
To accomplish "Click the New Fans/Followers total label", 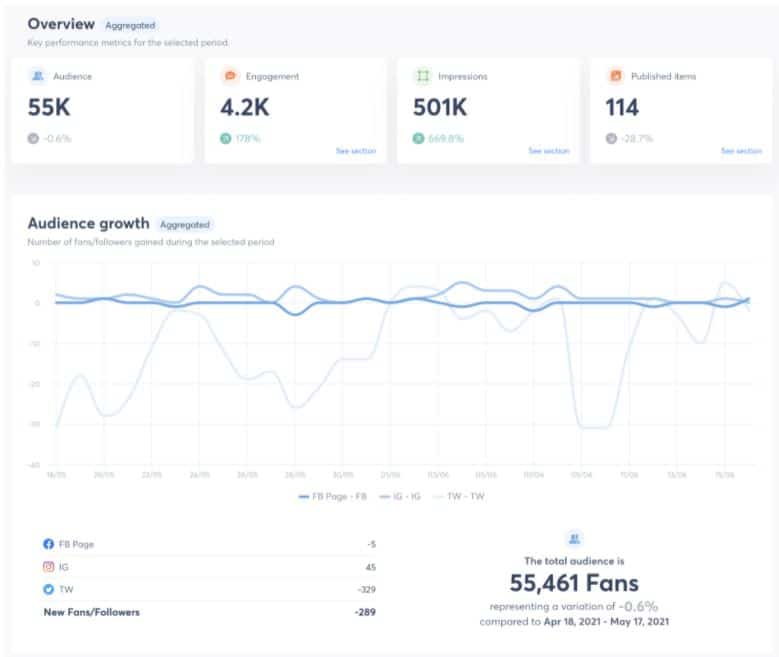I will point(91,612).
